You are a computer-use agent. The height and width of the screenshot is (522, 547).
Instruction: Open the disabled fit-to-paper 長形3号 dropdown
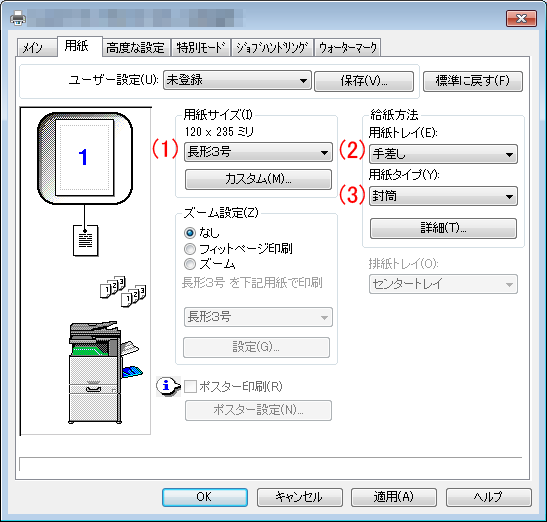click(258, 317)
